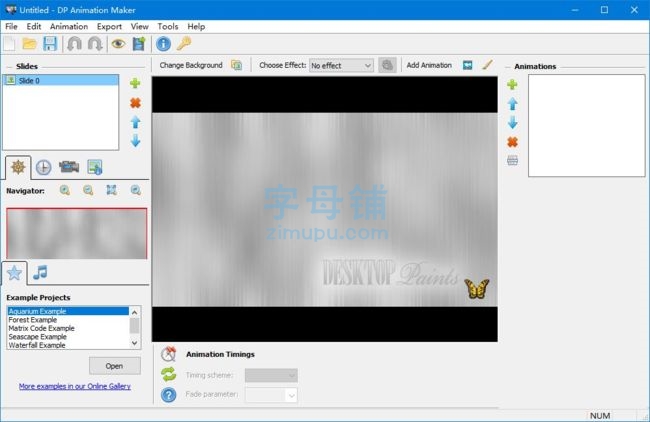The width and height of the screenshot is (650, 422).
Task: Click the New project toolbar icon
Action: tap(9, 44)
